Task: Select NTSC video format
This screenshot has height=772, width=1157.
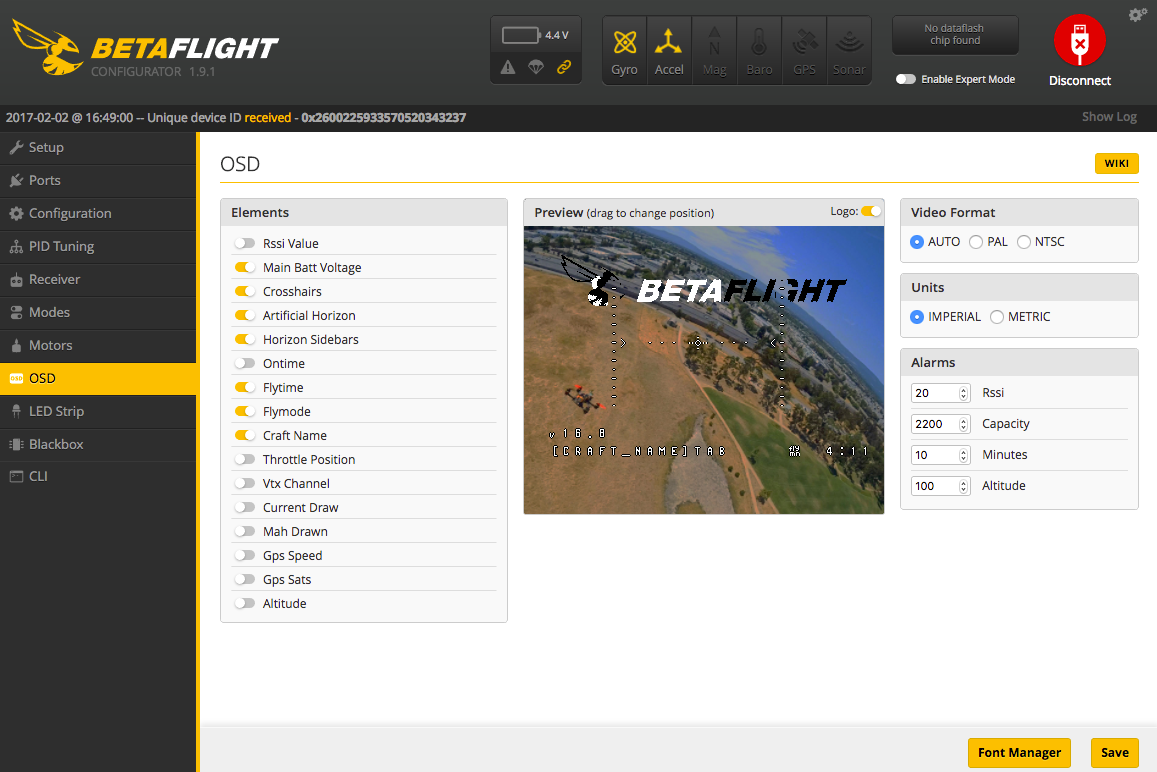Action: [x=1023, y=242]
